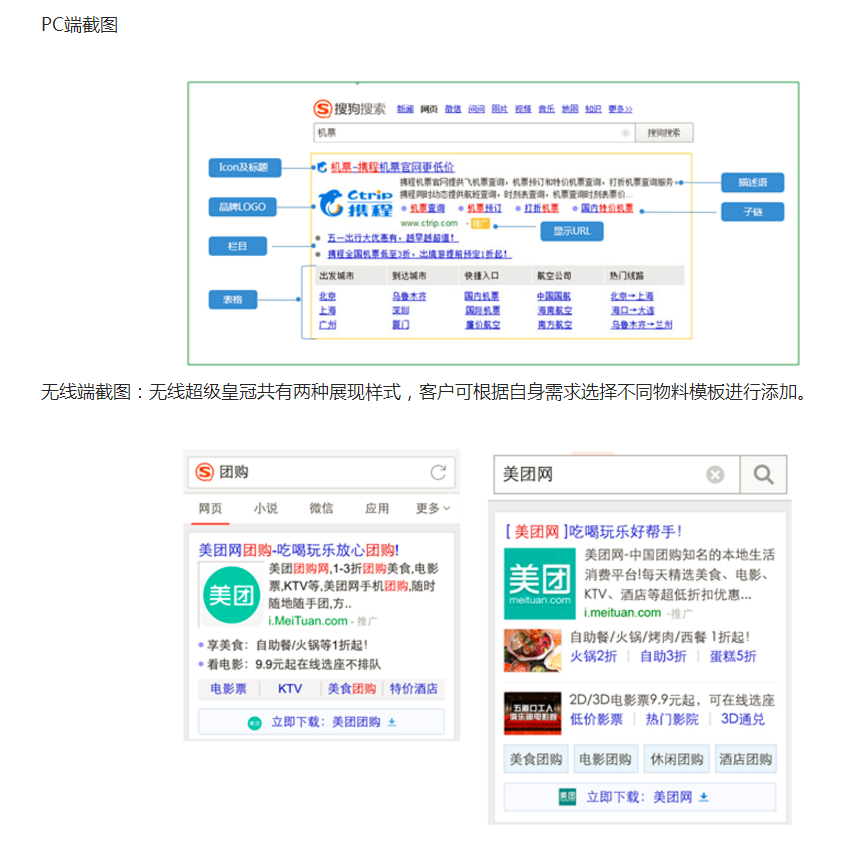Open the 低价影票 link
The height and width of the screenshot is (855, 861).
(596, 719)
